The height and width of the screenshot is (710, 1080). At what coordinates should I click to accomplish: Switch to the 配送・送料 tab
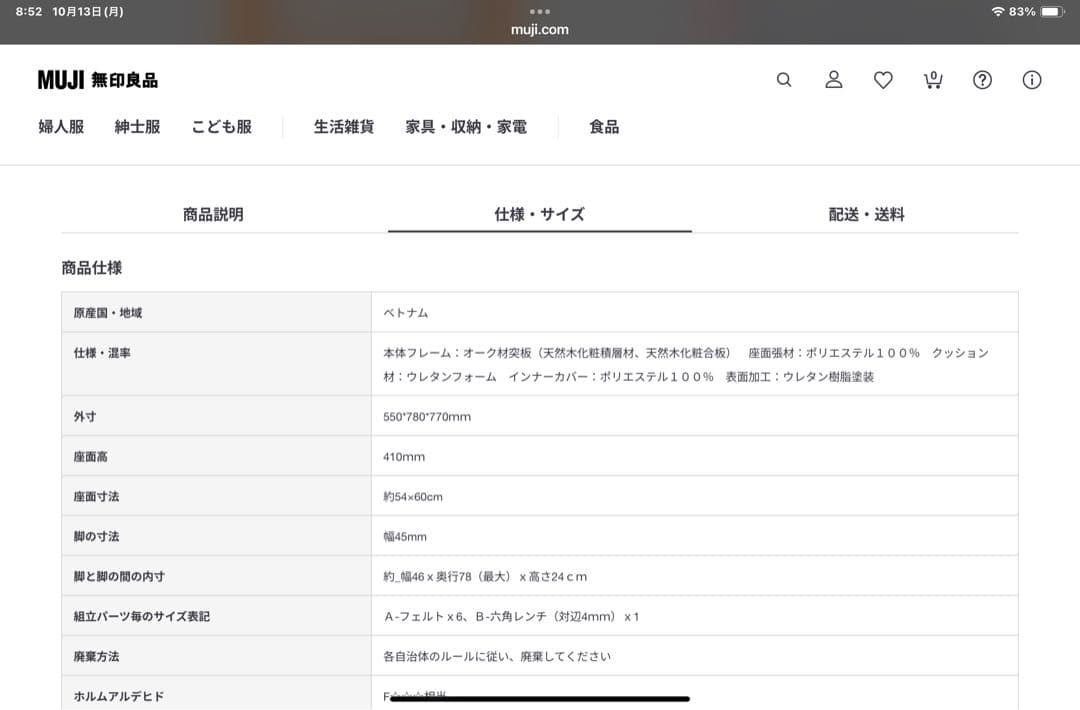click(x=868, y=214)
